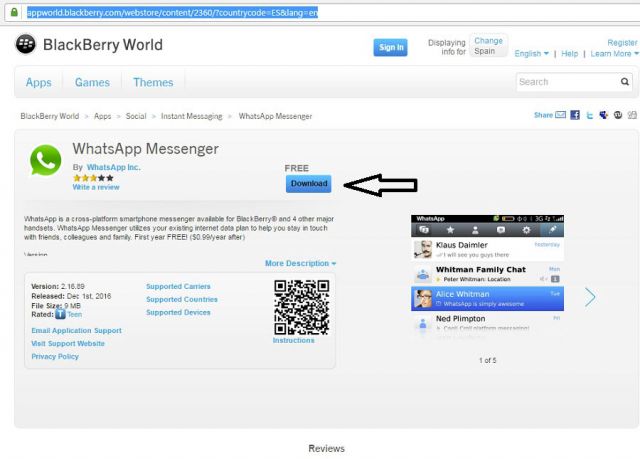Open the Themes tab
This screenshot has width=640, height=459.
[153, 82]
